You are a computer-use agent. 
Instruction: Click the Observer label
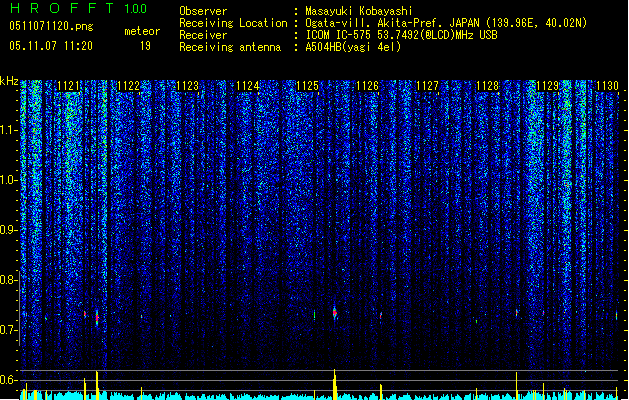click(203, 11)
